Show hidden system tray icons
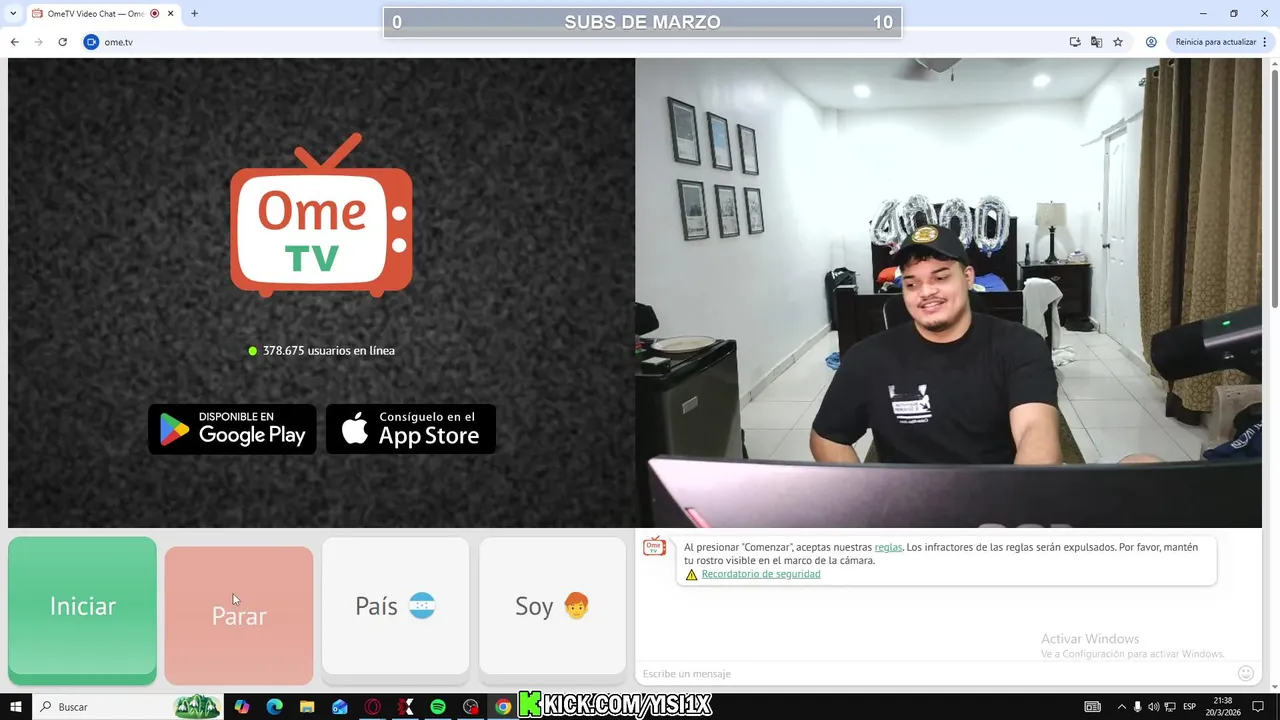This screenshot has width=1280, height=720. coord(1121,707)
